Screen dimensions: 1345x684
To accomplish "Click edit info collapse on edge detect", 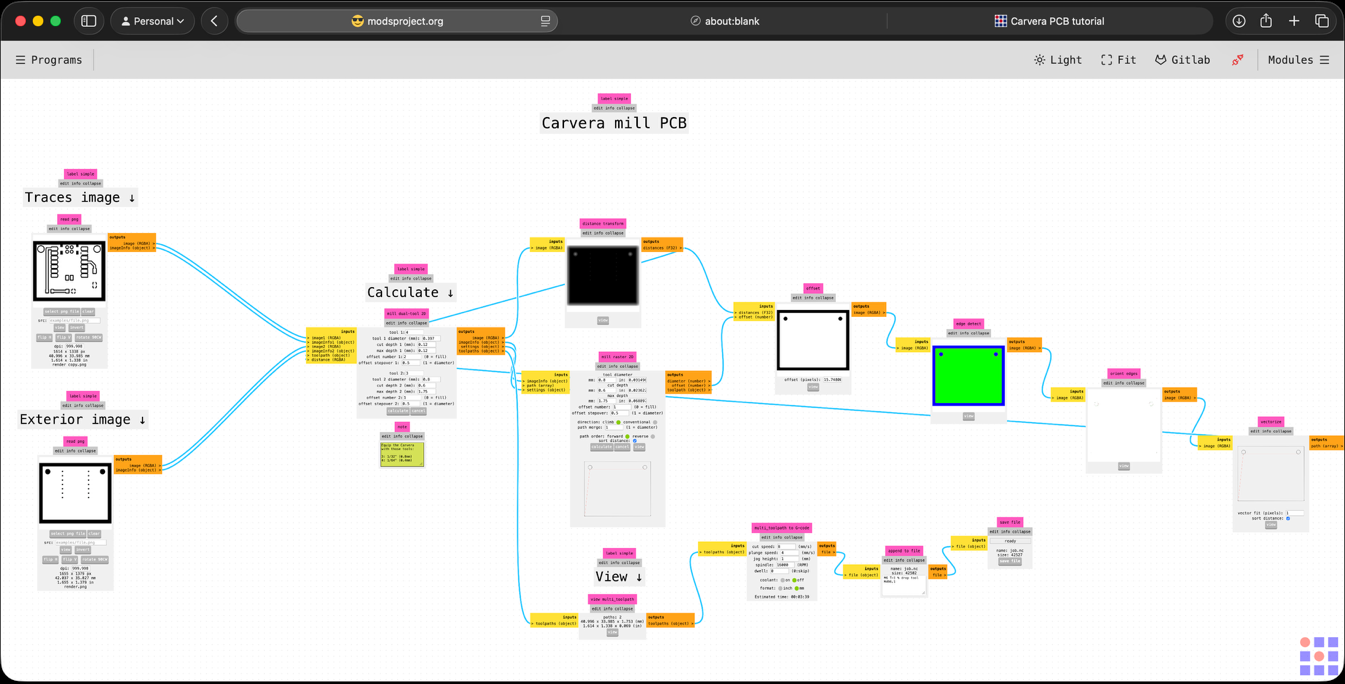I will (968, 333).
